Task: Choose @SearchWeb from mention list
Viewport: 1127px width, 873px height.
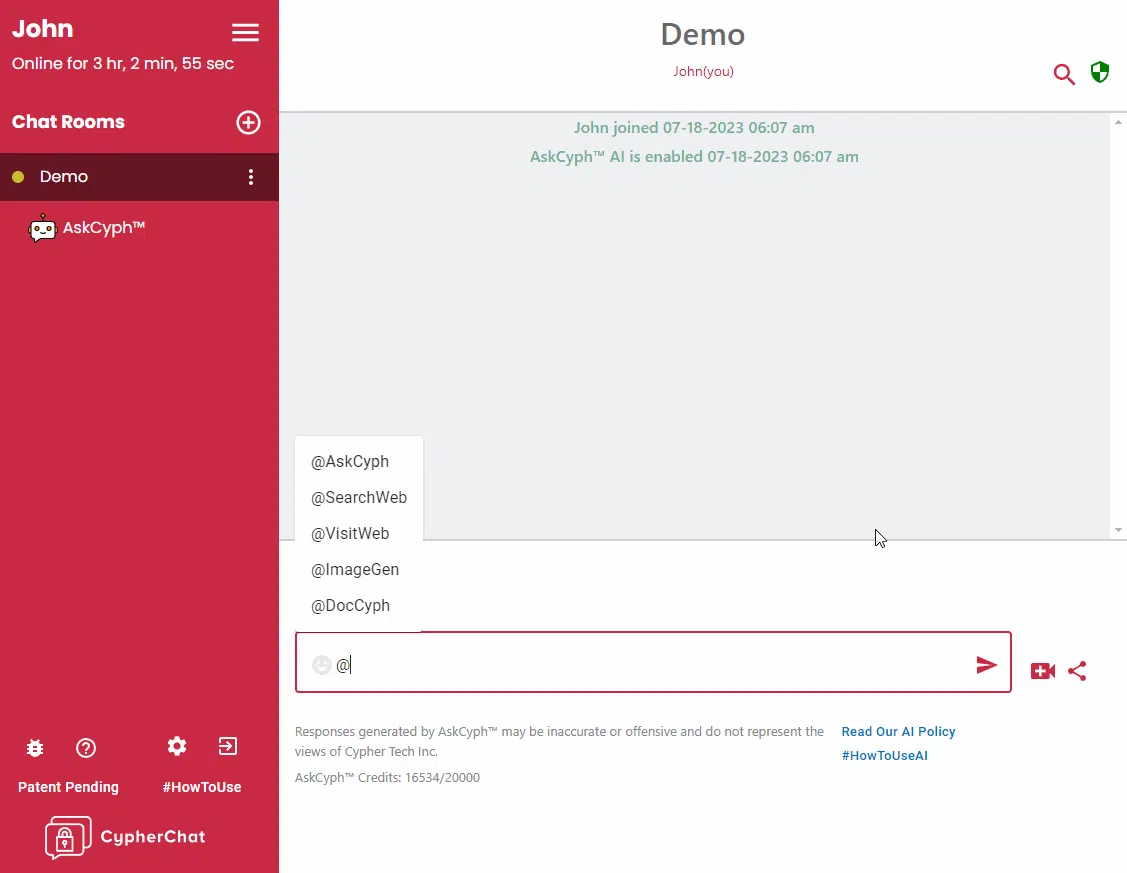Action: [359, 497]
